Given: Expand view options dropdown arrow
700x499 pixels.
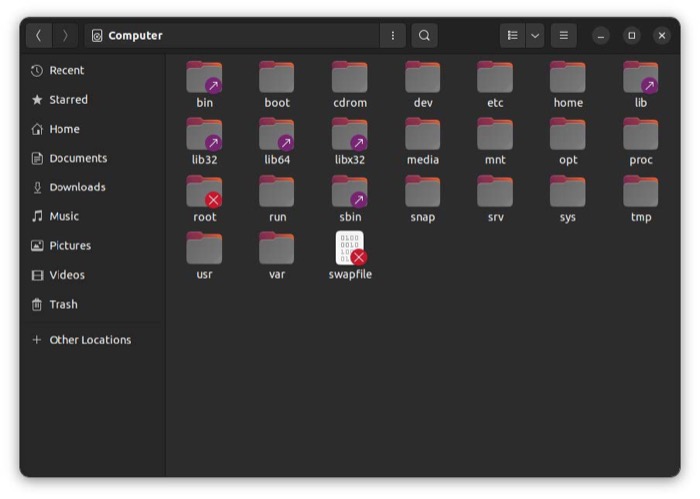Looking at the screenshot, I should [x=535, y=35].
